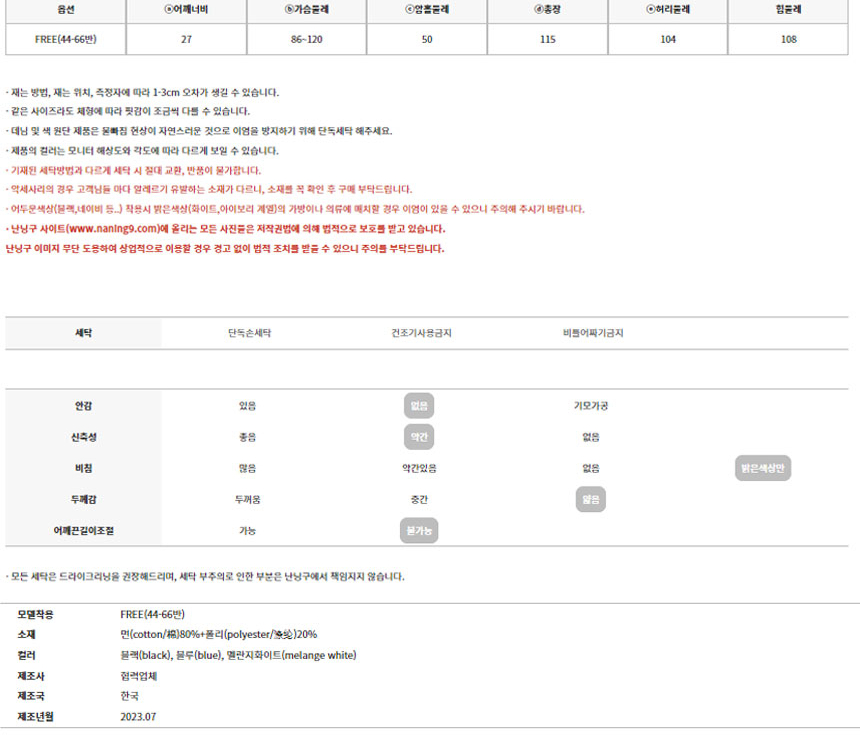Screen dimensions: 860x744
Task: Click the FREE(44-66반) size option row
Action: [65, 39]
